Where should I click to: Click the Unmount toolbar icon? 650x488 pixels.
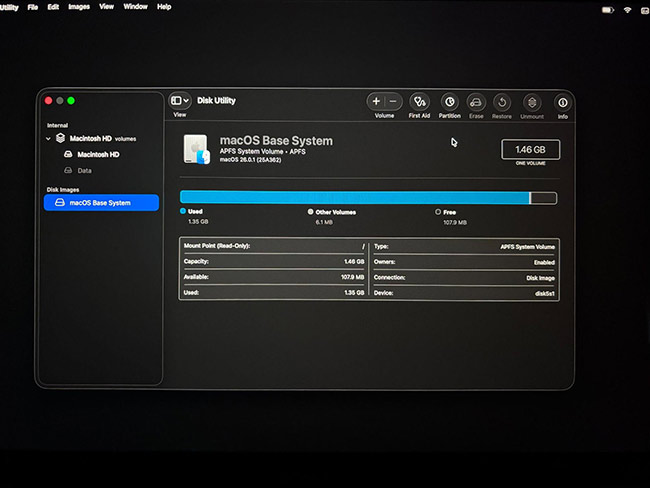[532, 102]
